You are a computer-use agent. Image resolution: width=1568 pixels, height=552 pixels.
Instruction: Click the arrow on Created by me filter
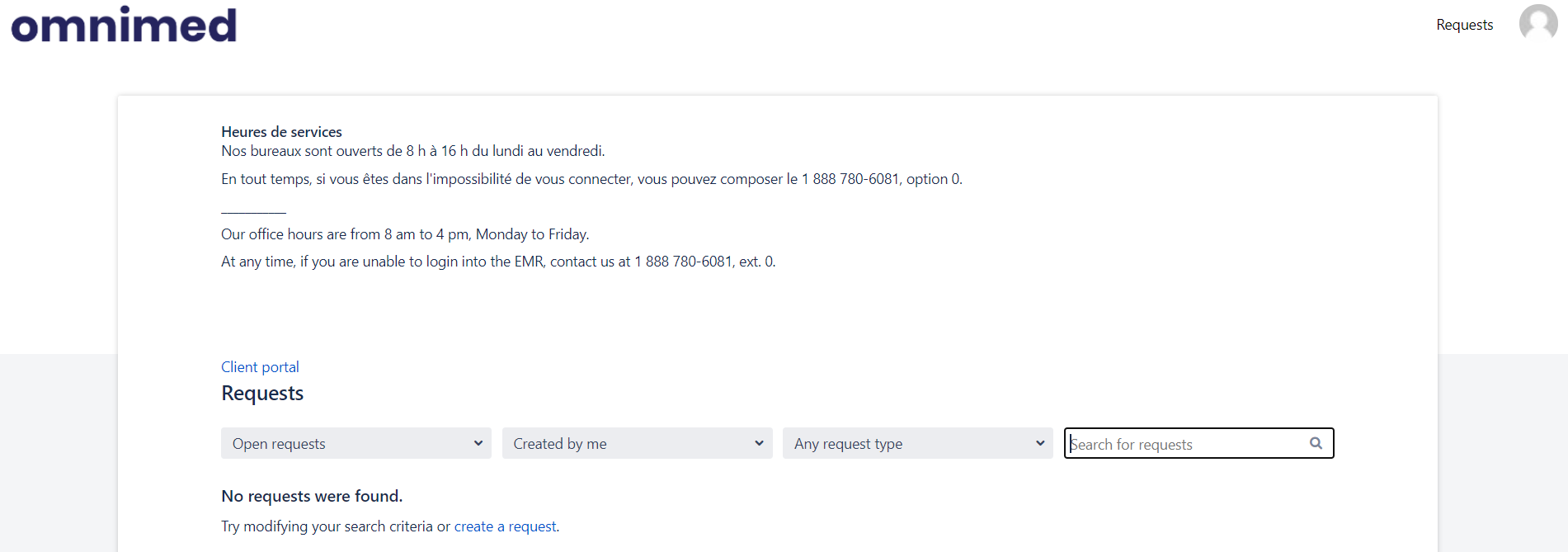point(759,443)
